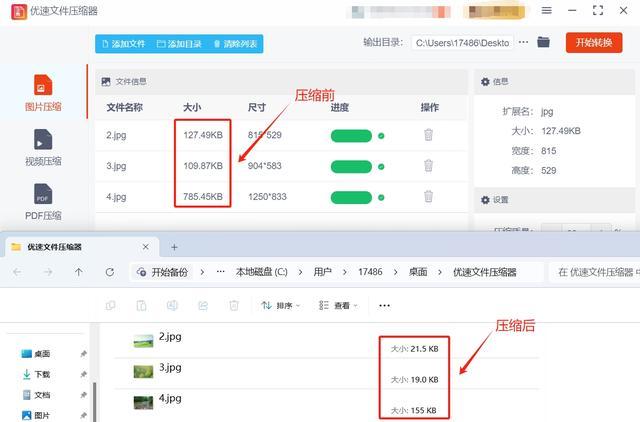
Task: Delete 4.jpg using its trash icon
Action: (428, 196)
